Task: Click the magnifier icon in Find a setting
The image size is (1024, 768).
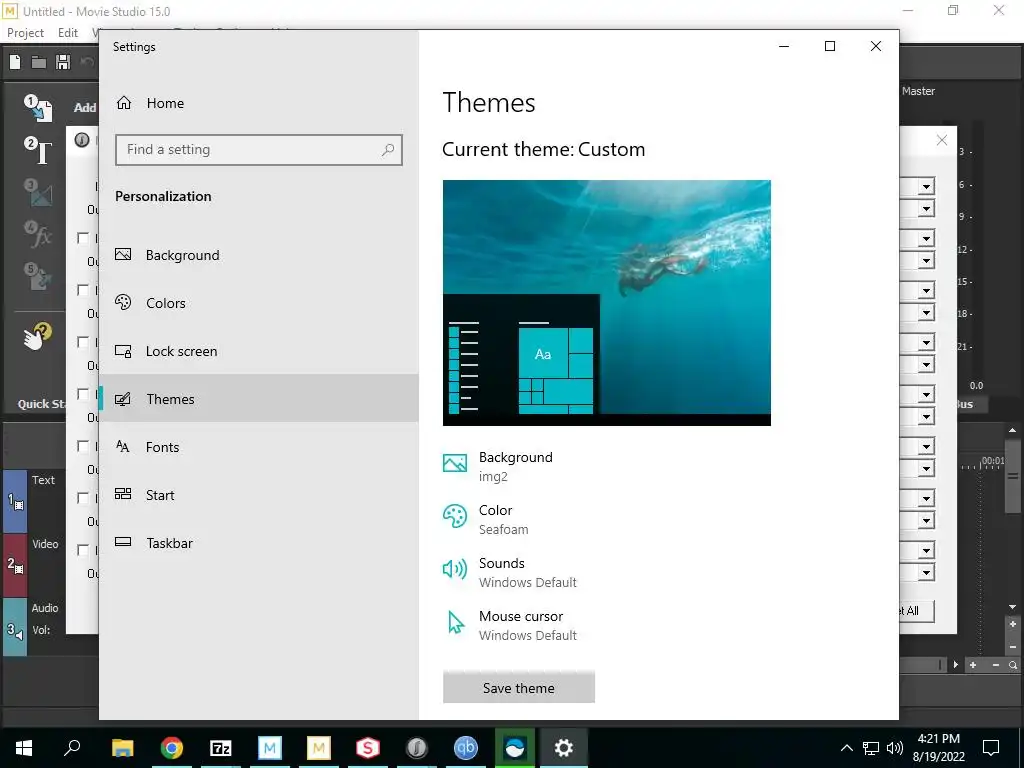Action: tap(388, 150)
